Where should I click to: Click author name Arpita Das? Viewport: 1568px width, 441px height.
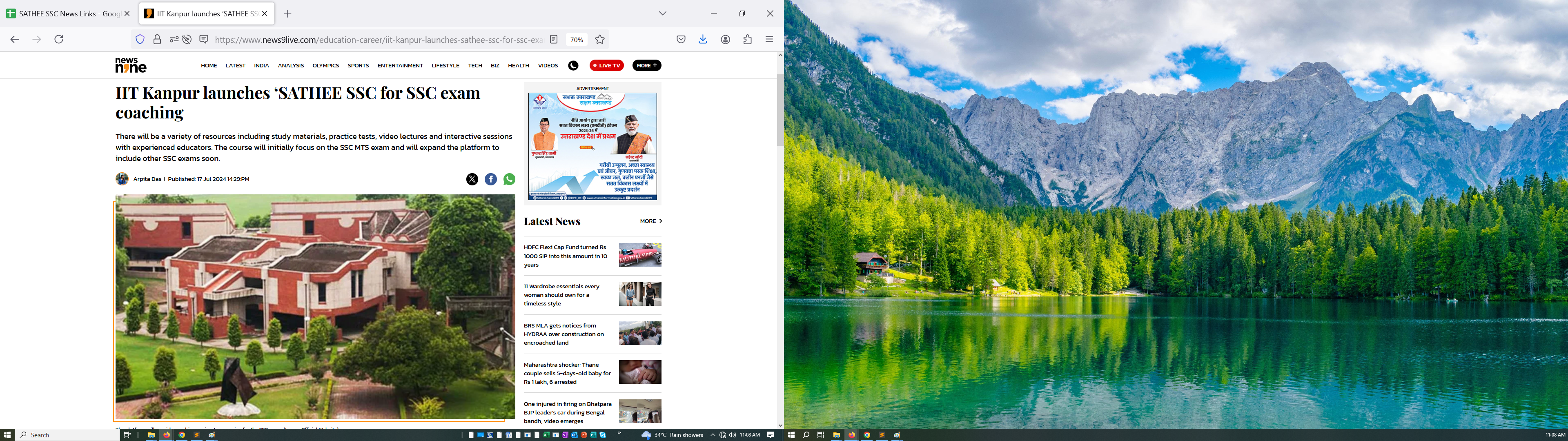(147, 179)
